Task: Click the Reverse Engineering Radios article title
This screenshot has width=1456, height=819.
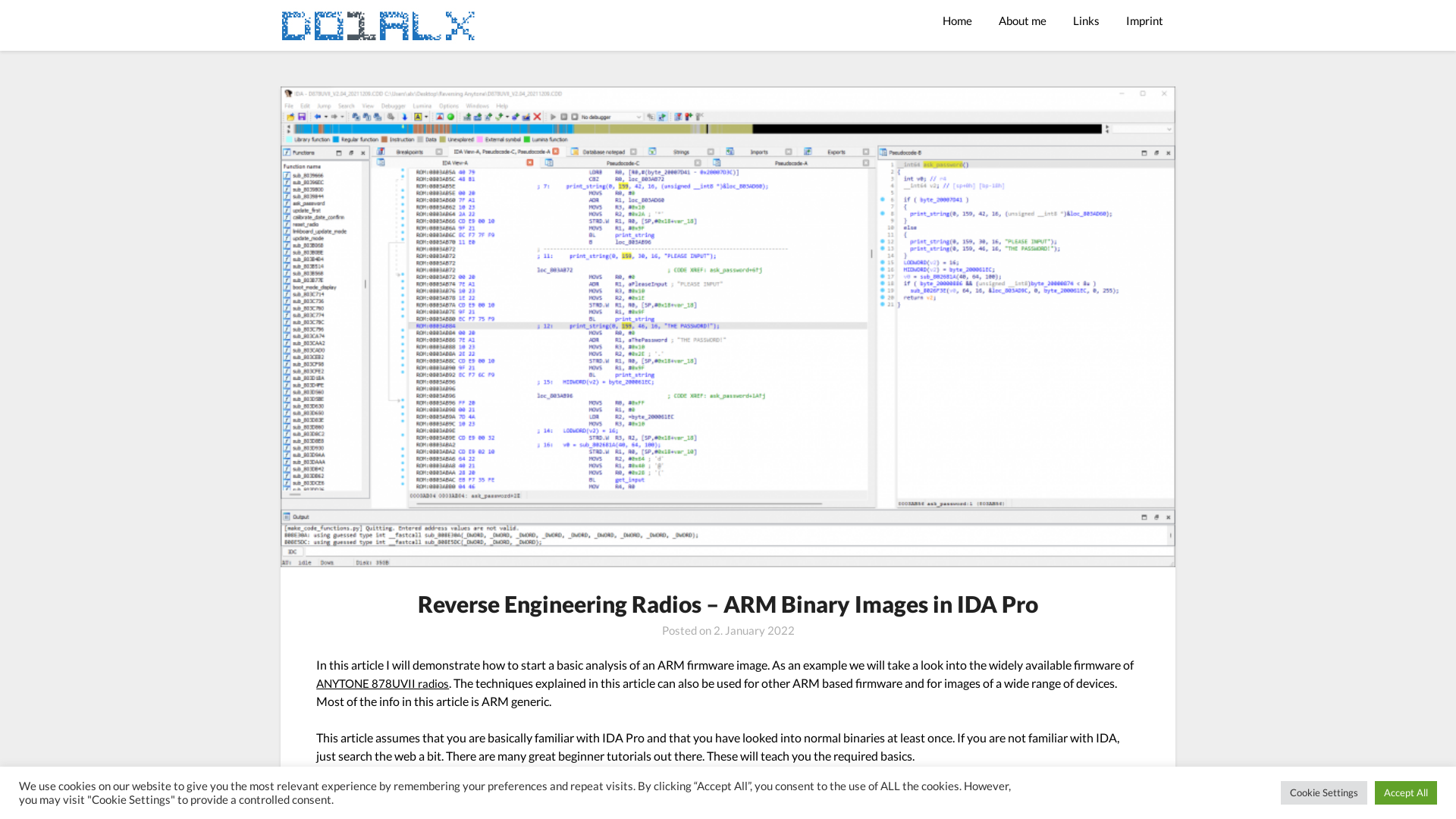Action: coord(728,604)
